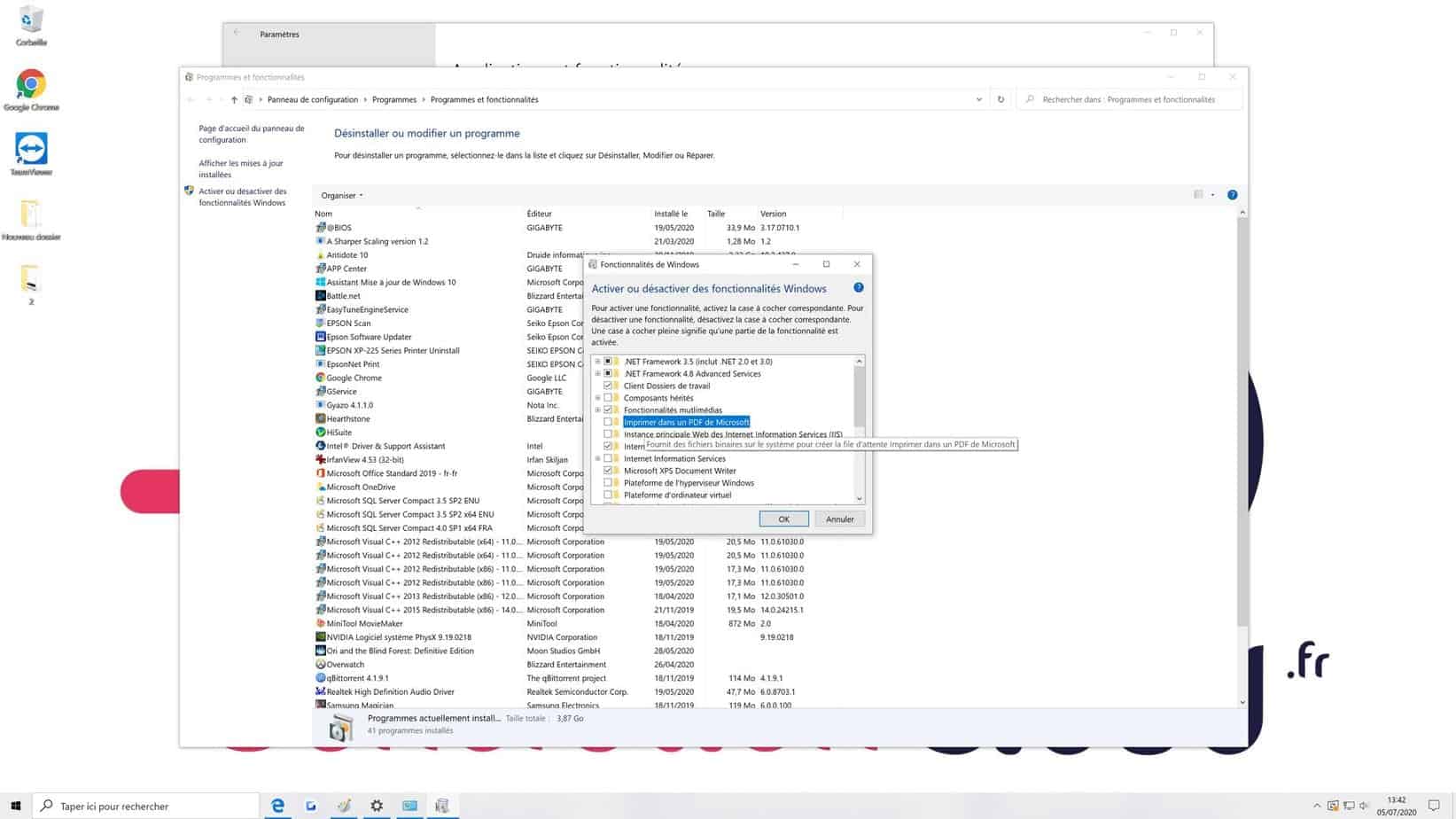
Task: Expand the .NET Framework 3.5 tree node
Action: [597, 362]
